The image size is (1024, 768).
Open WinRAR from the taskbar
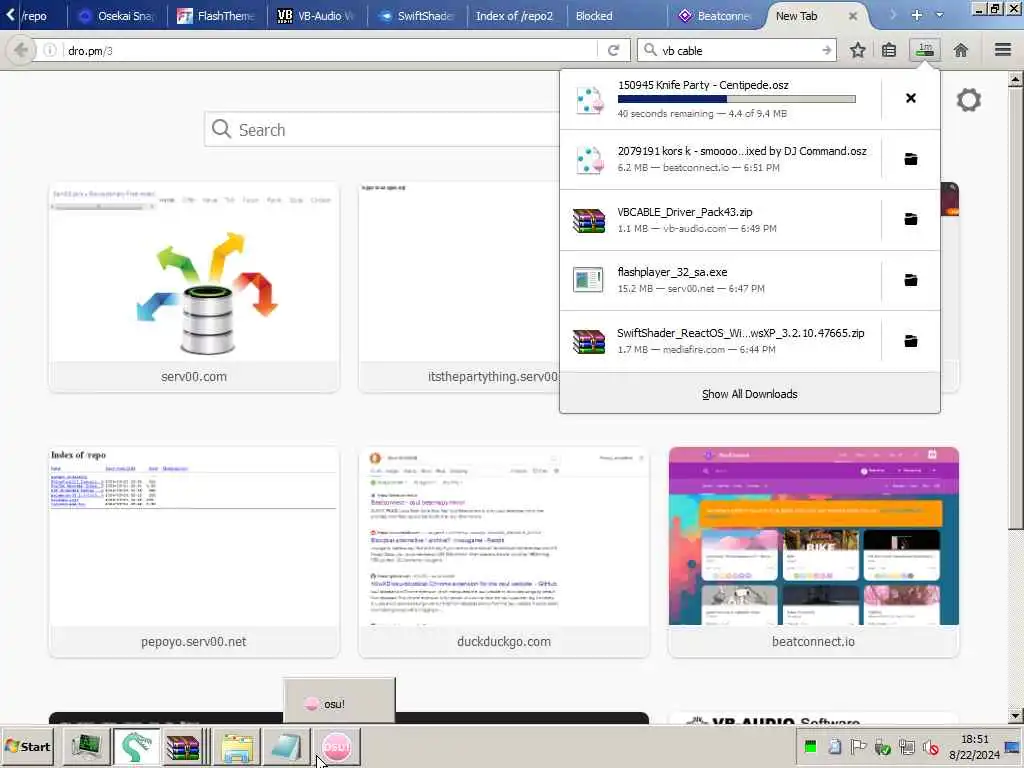[x=184, y=746]
